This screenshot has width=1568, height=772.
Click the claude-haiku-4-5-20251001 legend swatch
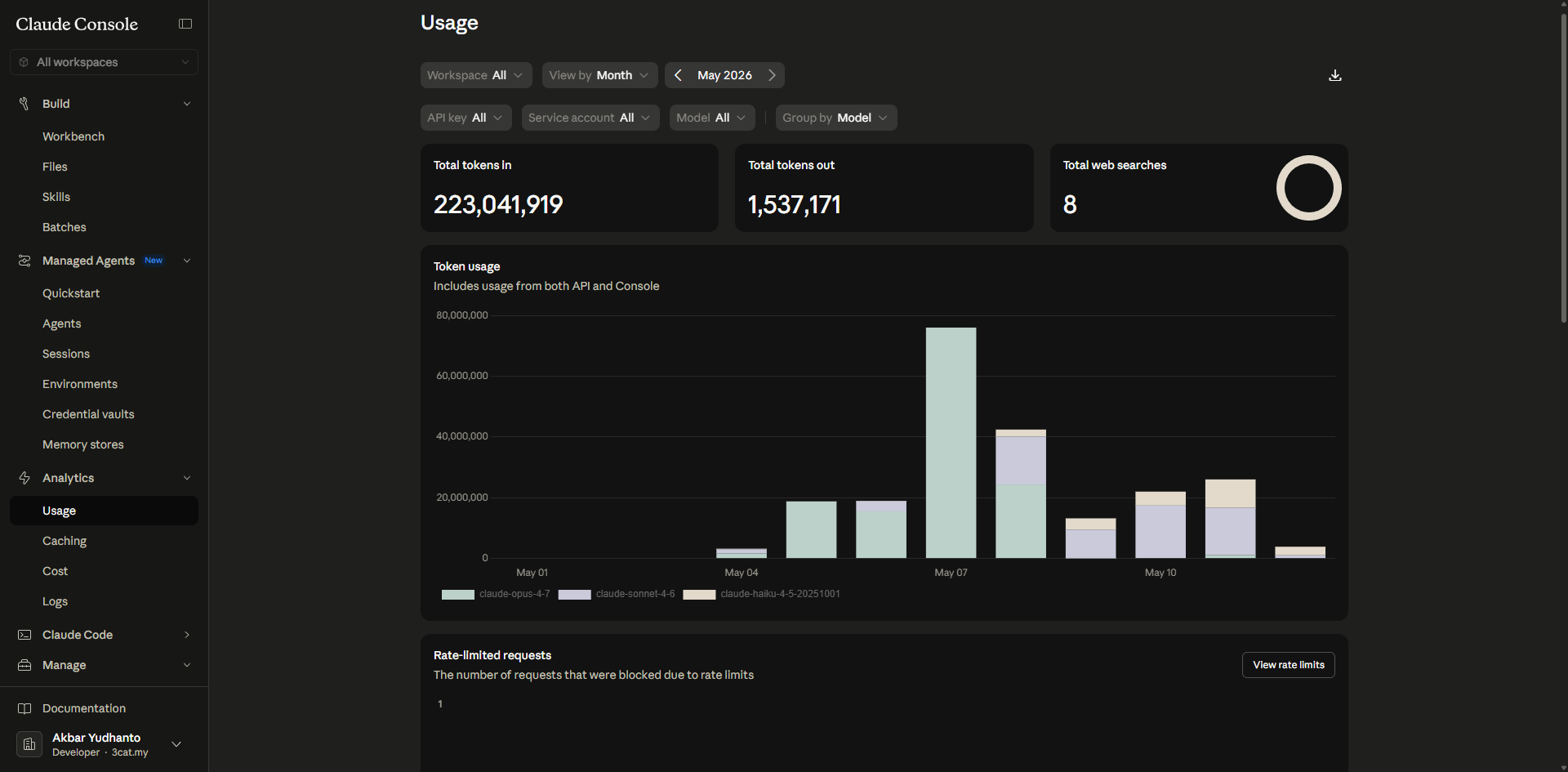tap(699, 595)
